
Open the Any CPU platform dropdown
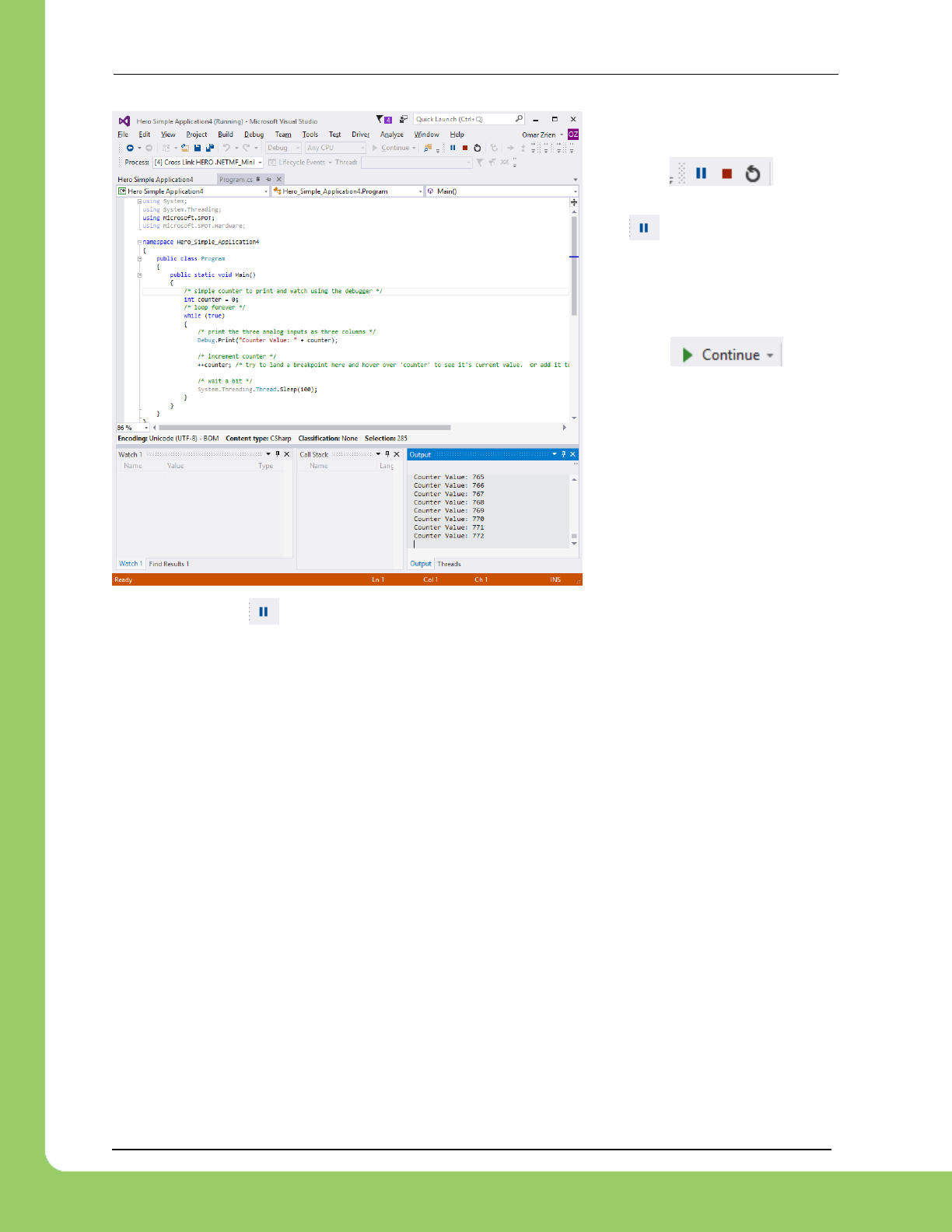[x=335, y=148]
